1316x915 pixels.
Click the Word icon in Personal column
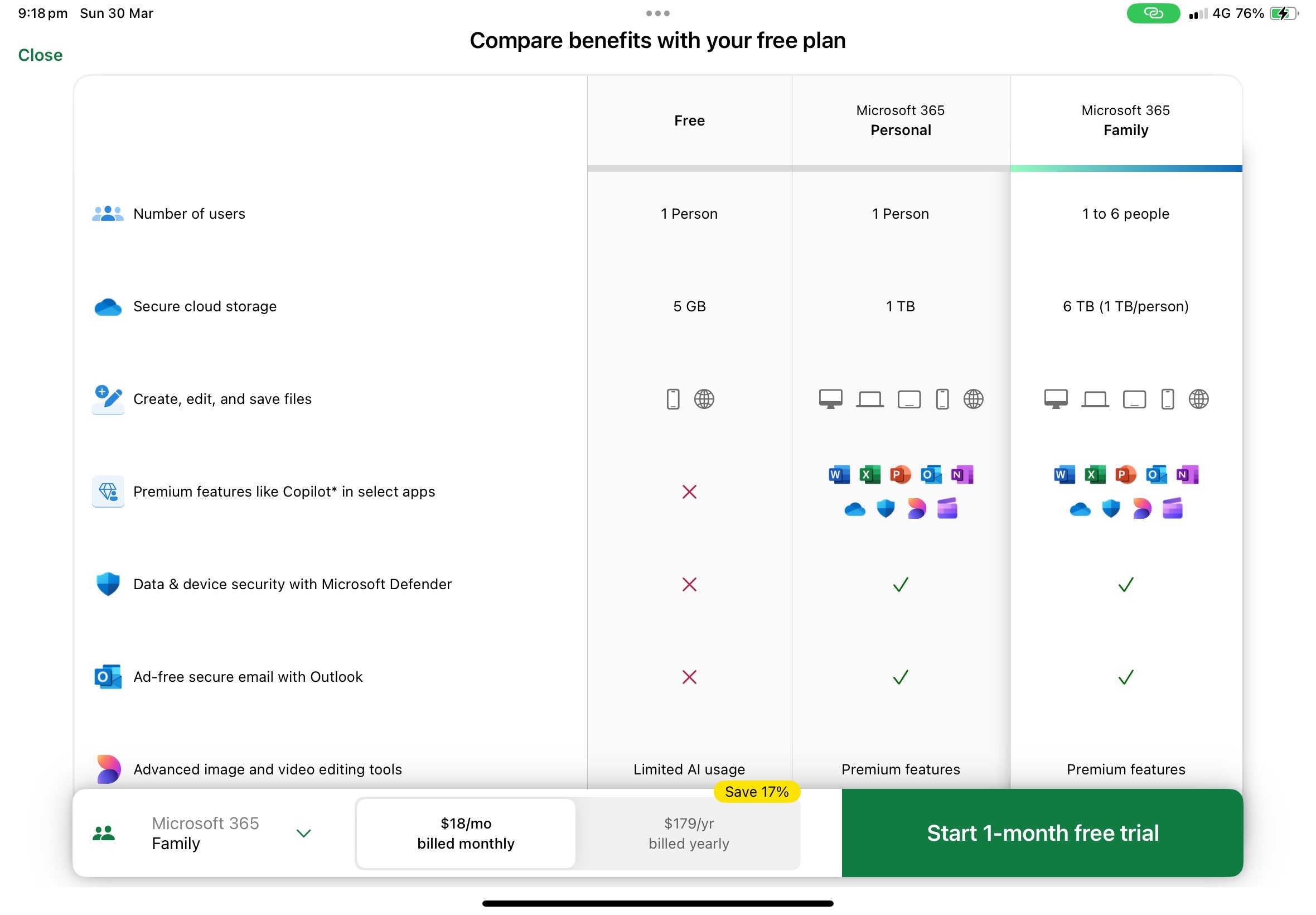click(x=839, y=475)
